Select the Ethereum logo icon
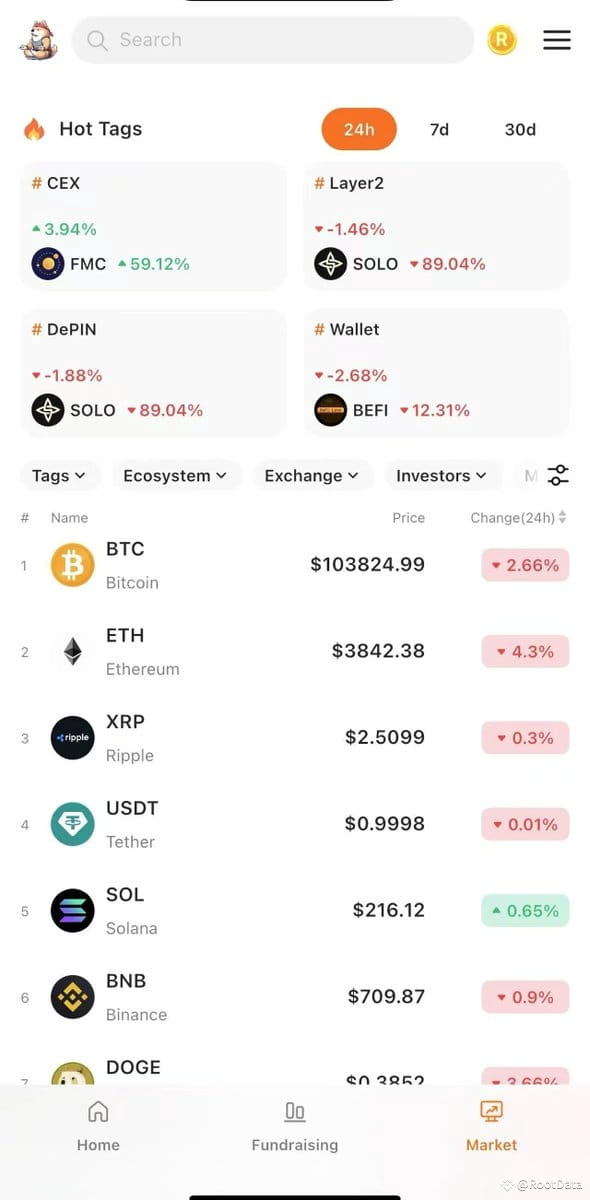This screenshot has width=590, height=1200. click(x=71, y=651)
